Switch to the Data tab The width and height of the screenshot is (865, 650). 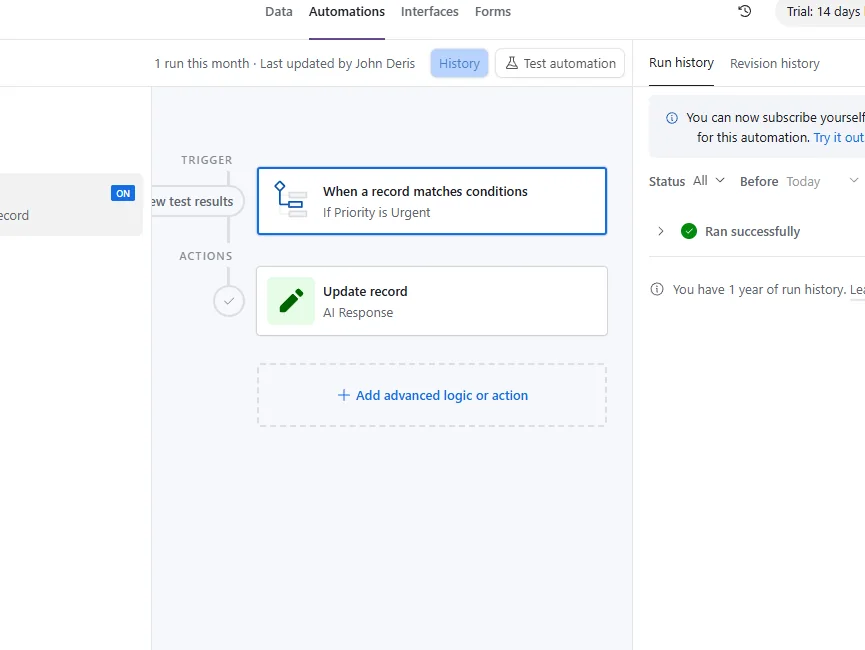[279, 12]
